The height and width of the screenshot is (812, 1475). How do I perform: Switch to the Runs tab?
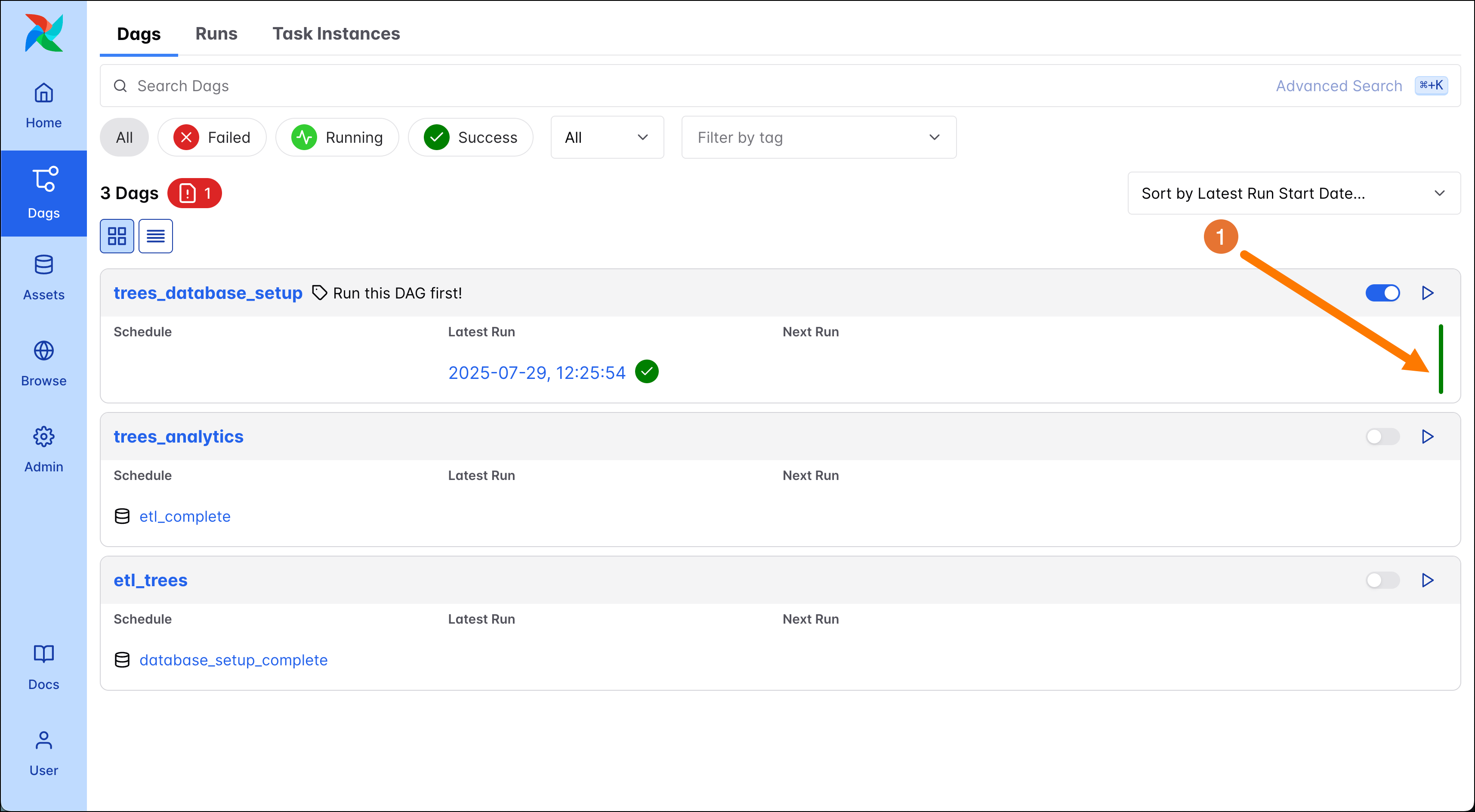pyautogui.click(x=216, y=34)
